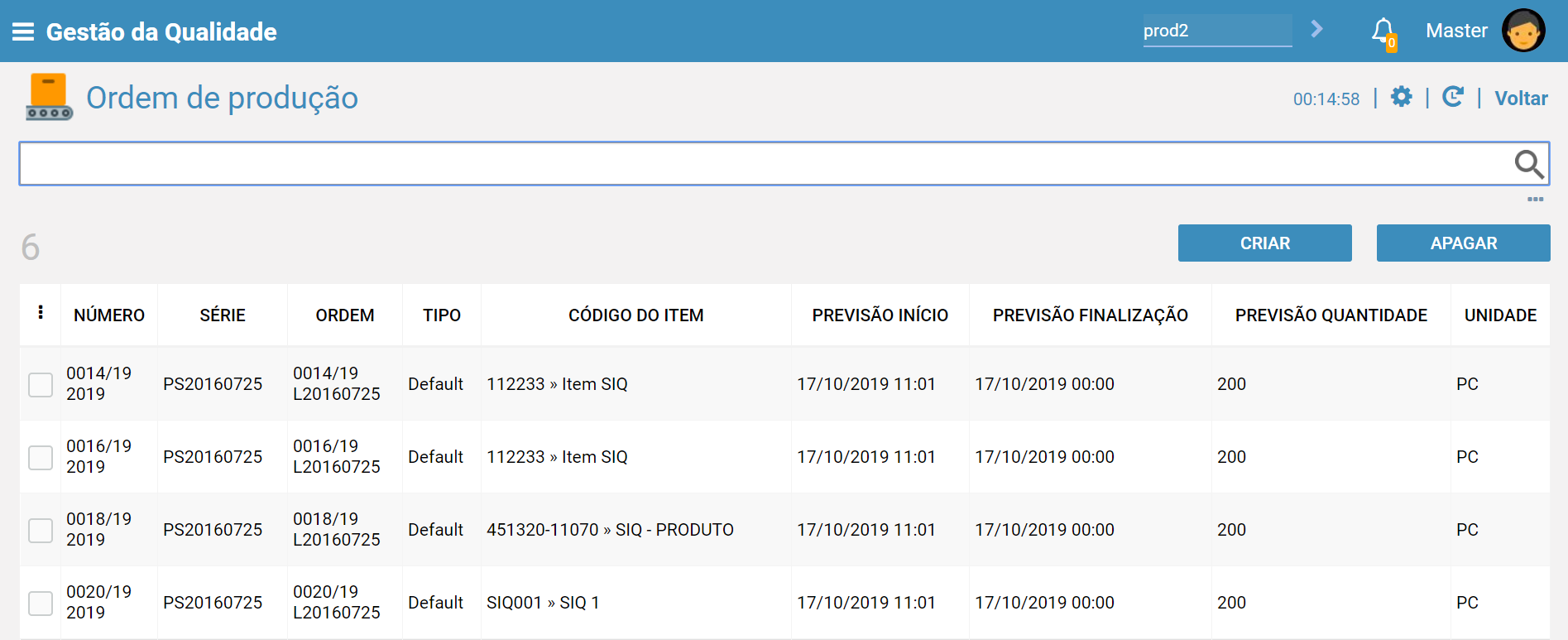Sort by UNIDADE column header
This screenshot has height=640, width=1568.
[x=1500, y=315]
